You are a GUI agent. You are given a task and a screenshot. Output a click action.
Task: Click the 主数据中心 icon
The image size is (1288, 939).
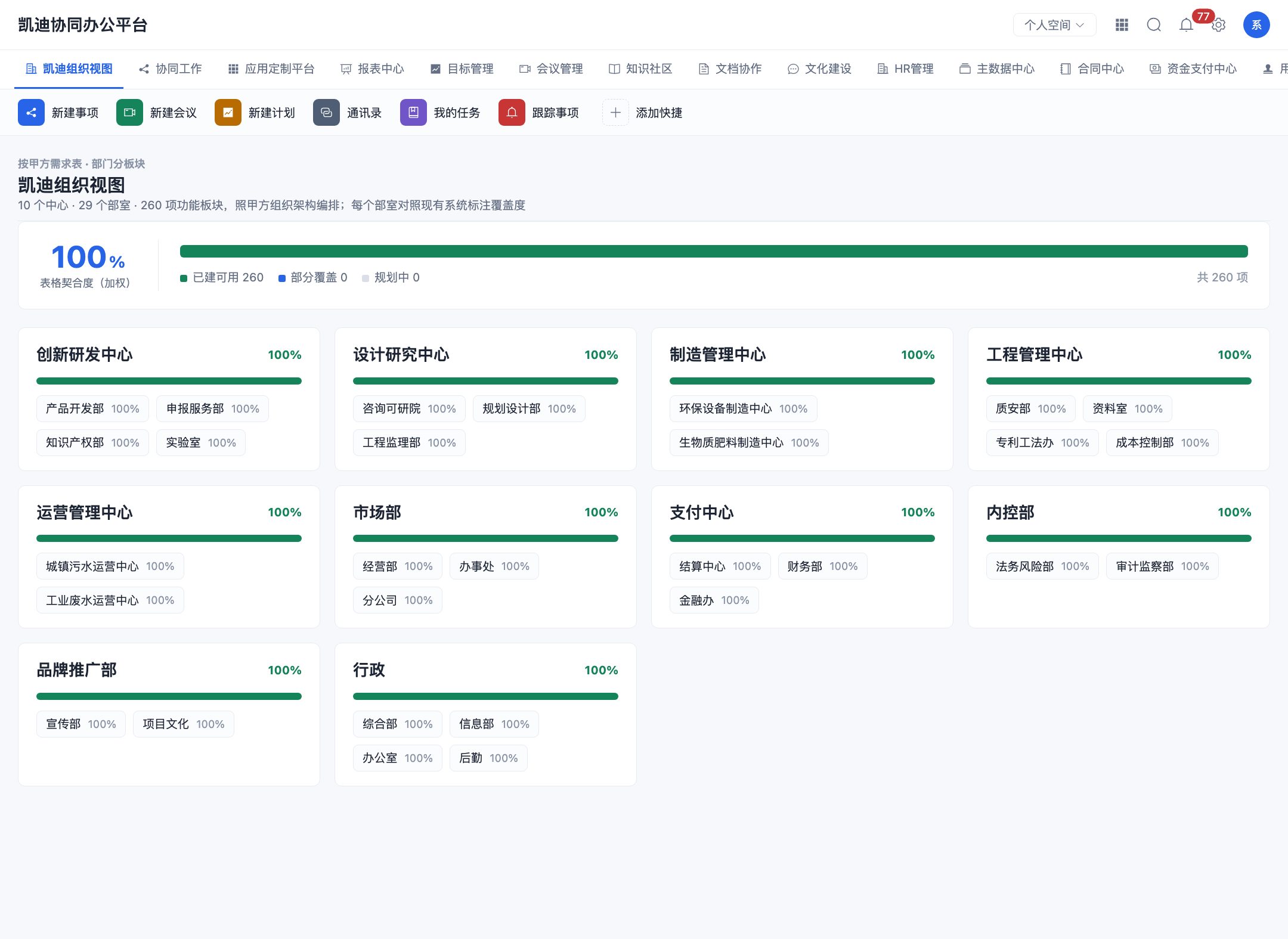click(x=965, y=69)
